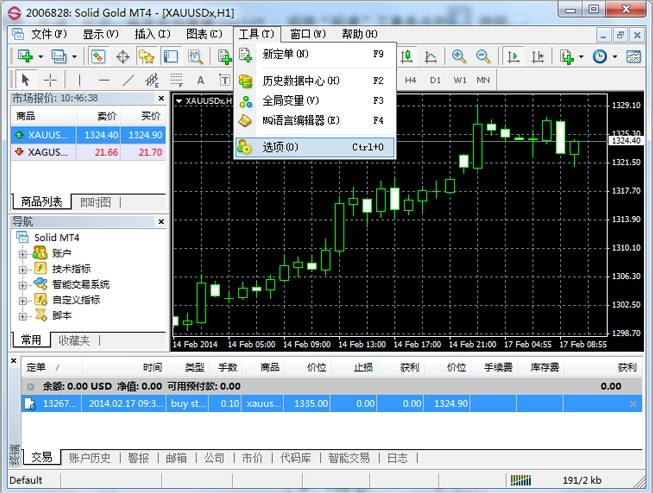Switch to the 收藏夹 navigator tab
This screenshot has height=493, width=653.
coord(73,341)
